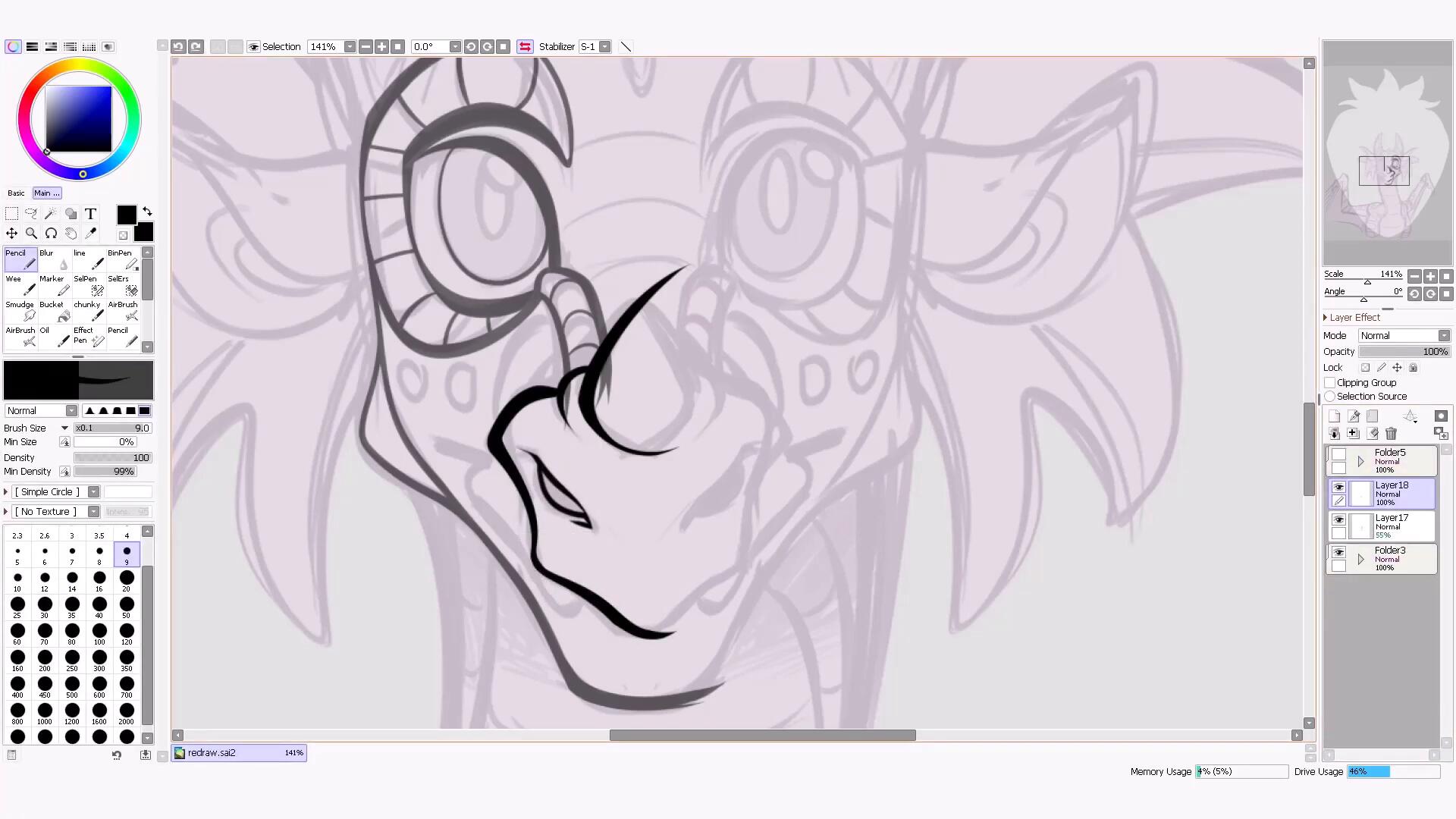Hide Layer17 using its eye icon
Viewport: 1456px width, 819px height.
1338,519
